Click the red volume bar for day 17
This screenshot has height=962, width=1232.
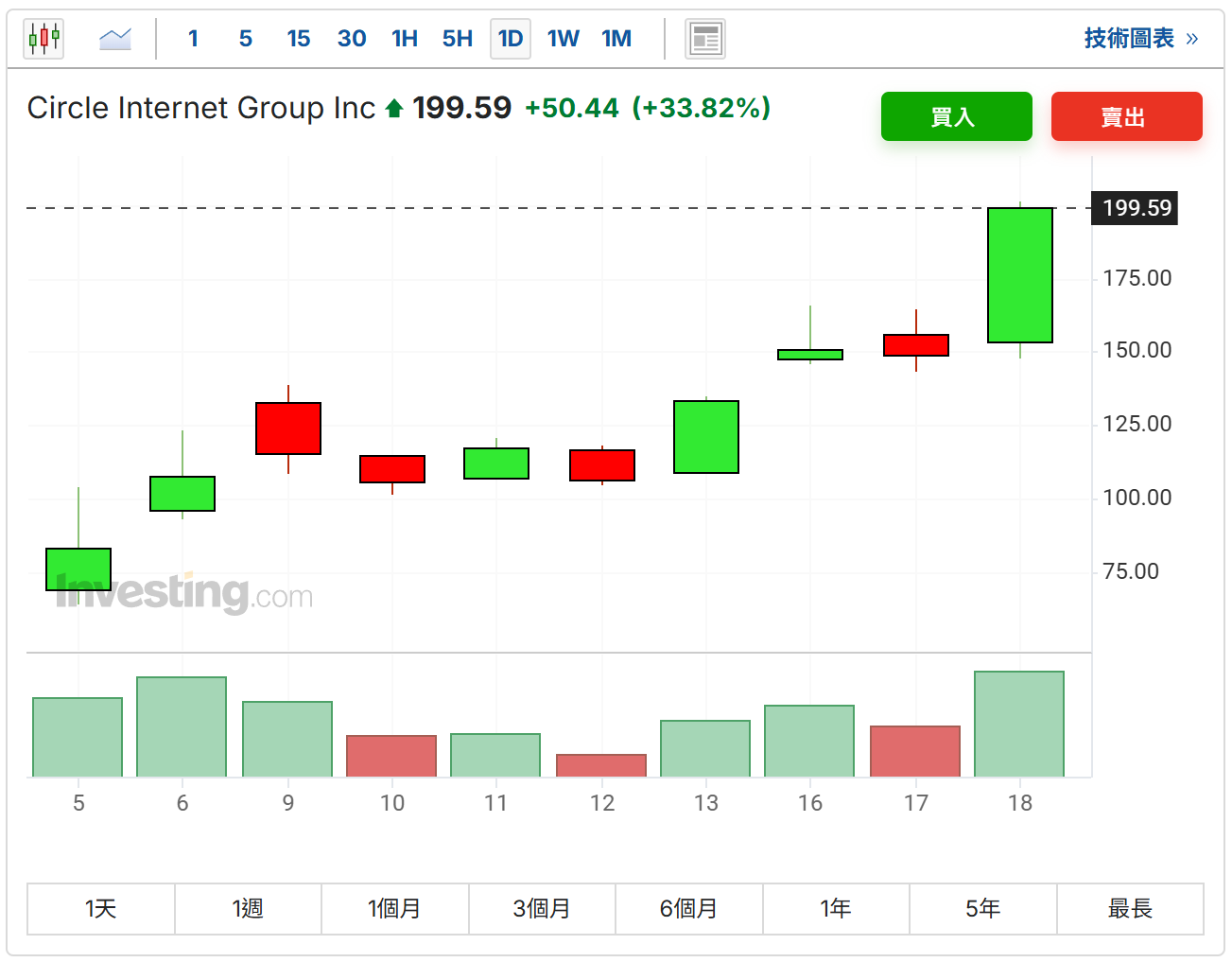915,752
